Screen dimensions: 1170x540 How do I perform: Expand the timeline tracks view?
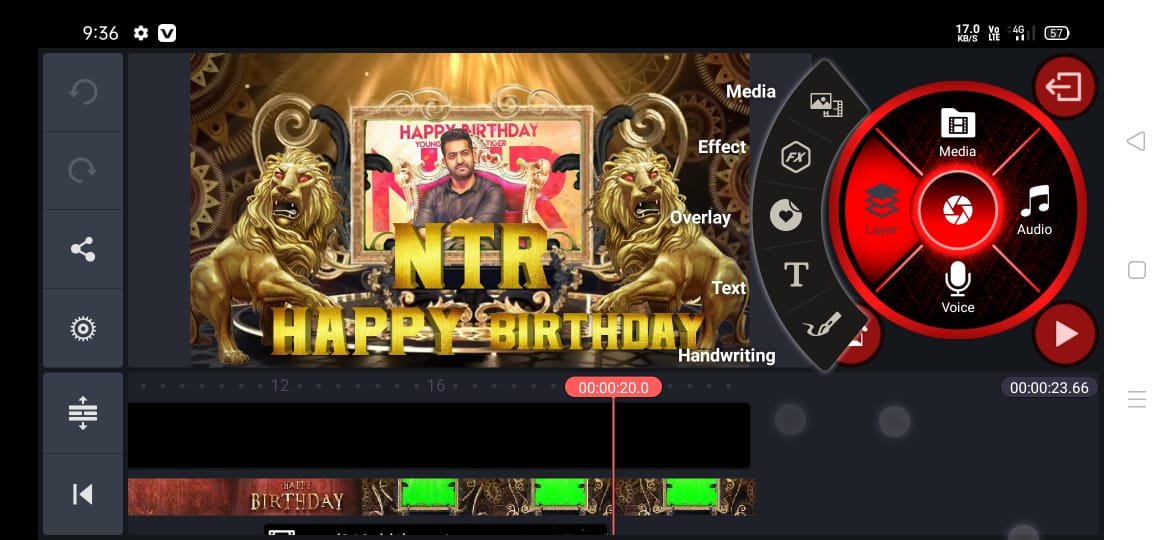point(83,413)
